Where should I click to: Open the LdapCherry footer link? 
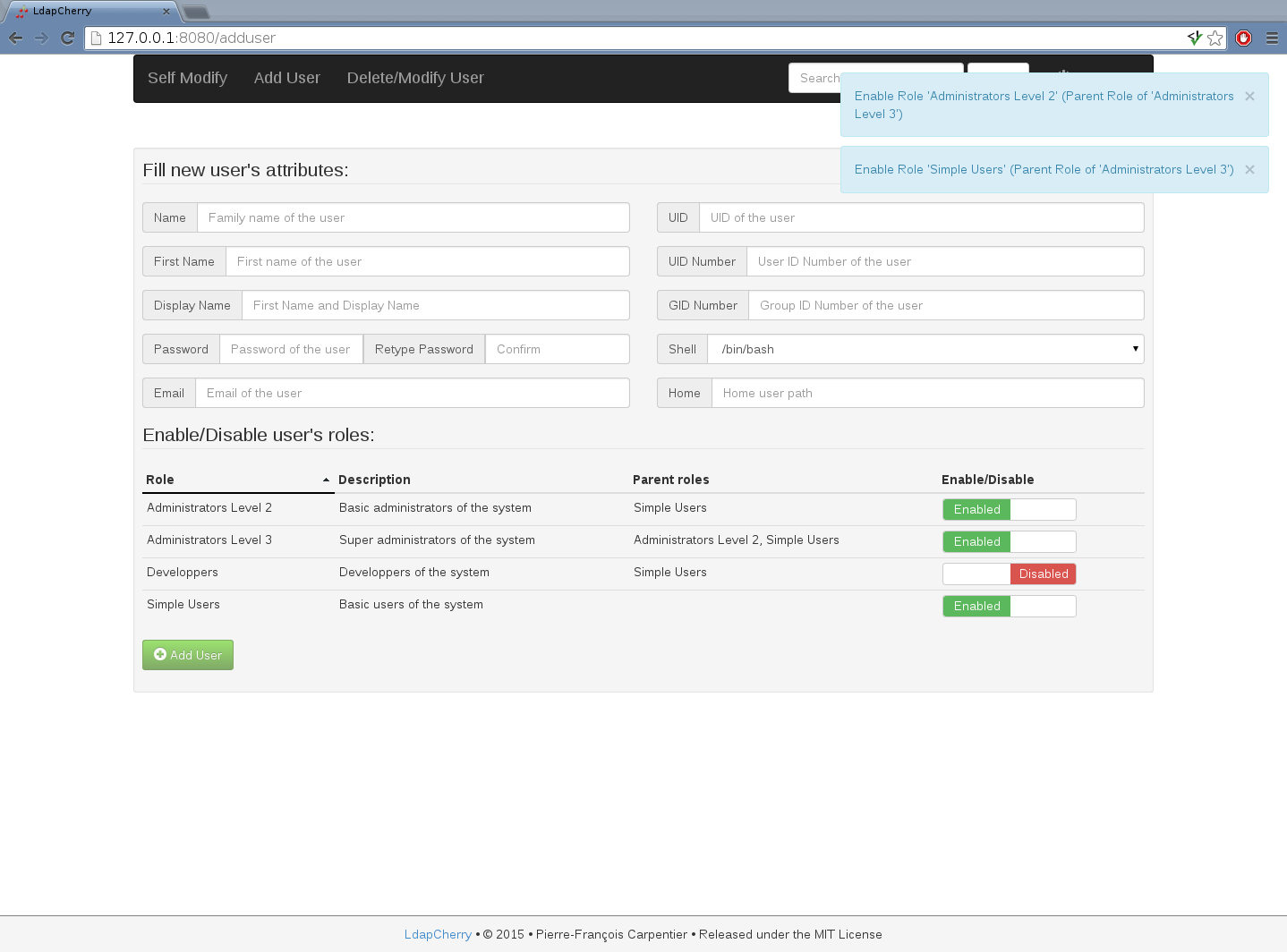pos(438,935)
